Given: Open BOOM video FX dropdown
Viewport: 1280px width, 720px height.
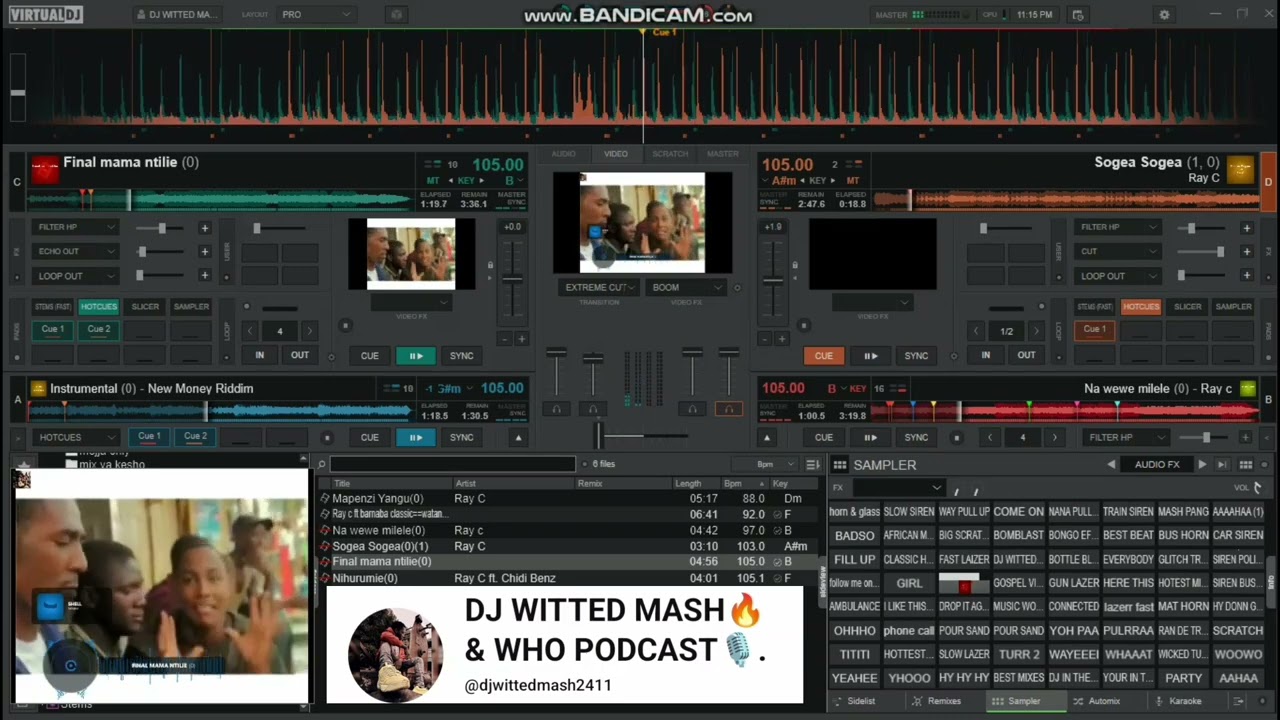Looking at the screenshot, I should [x=686, y=287].
